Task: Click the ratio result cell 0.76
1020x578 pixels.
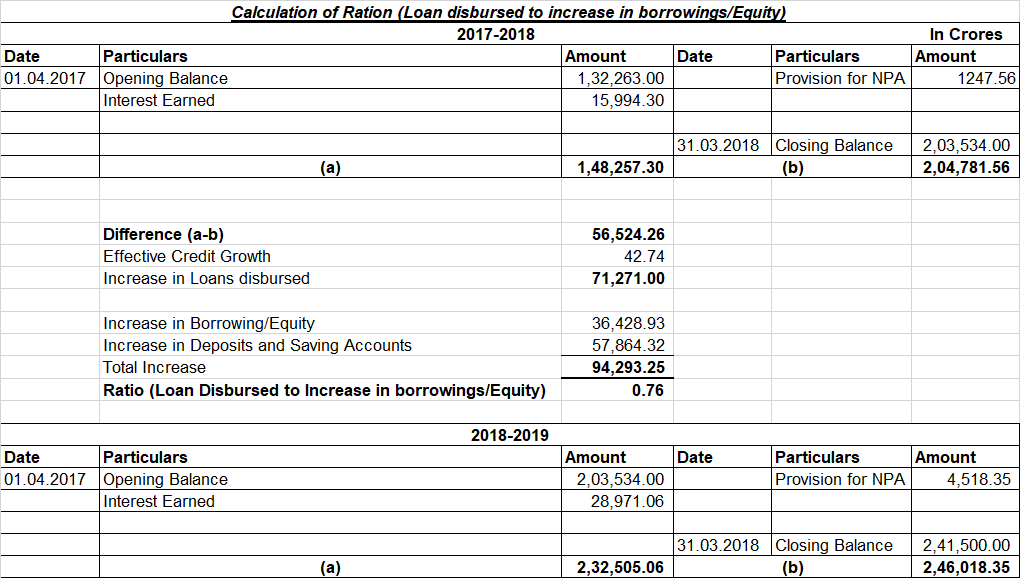Action: pyautogui.click(x=647, y=390)
